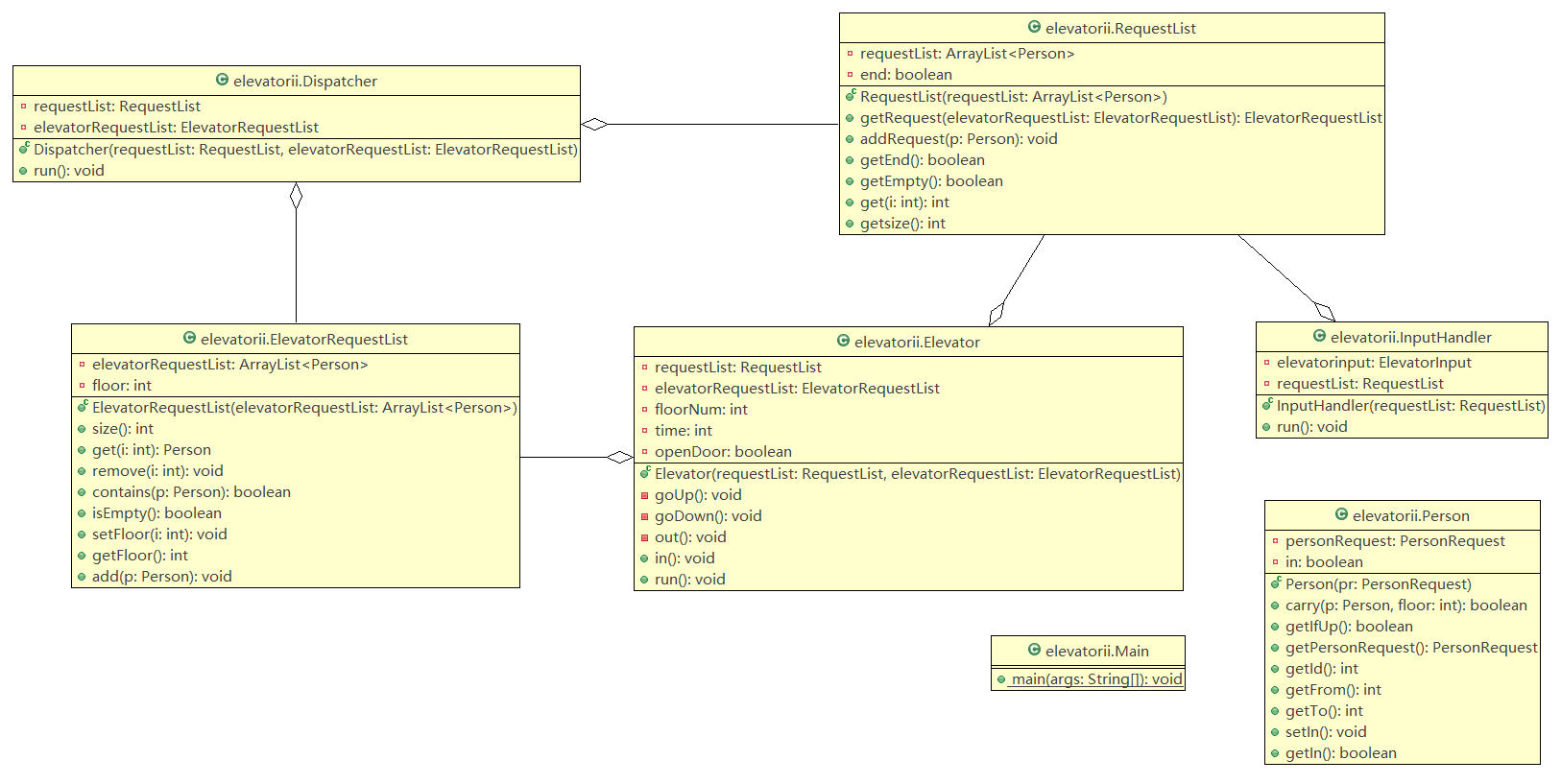Select the elevatorii.ElevatorRequestList class title

coord(304,340)
